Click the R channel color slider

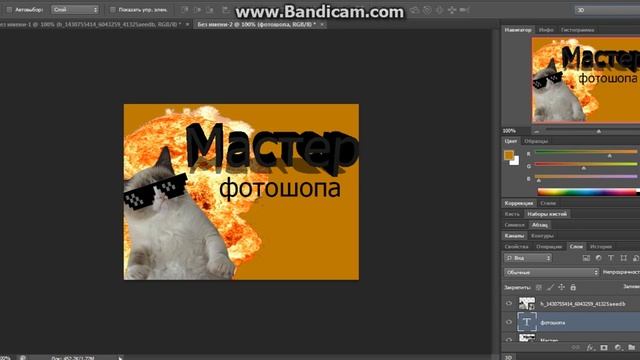586,152
